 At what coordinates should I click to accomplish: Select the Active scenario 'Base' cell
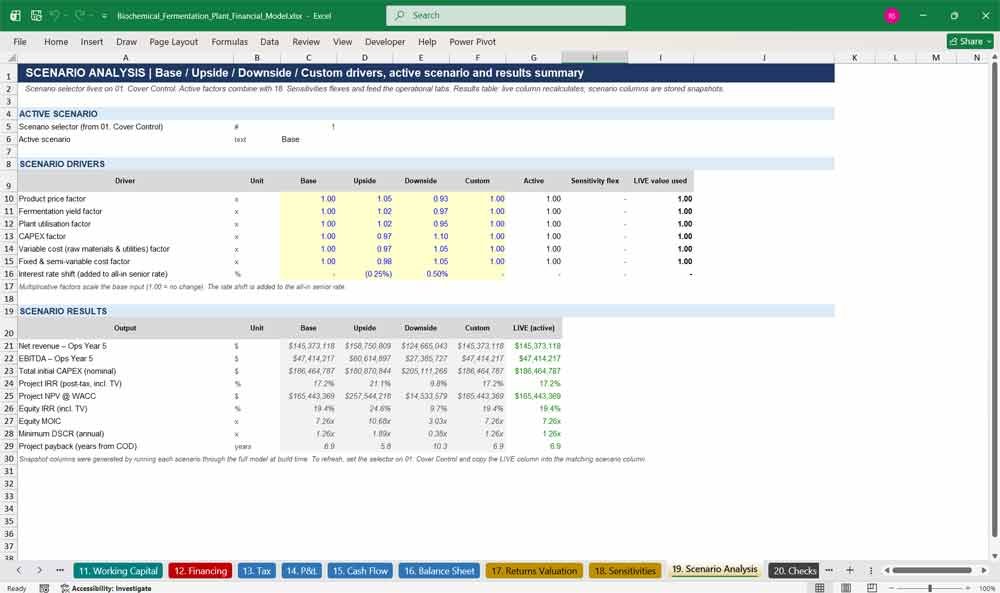pos(308,139)
